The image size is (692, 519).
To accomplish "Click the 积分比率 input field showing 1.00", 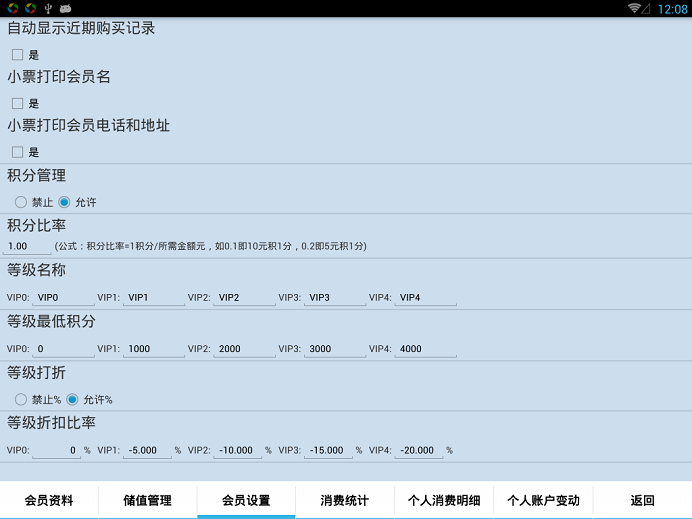I will (27, 246).
